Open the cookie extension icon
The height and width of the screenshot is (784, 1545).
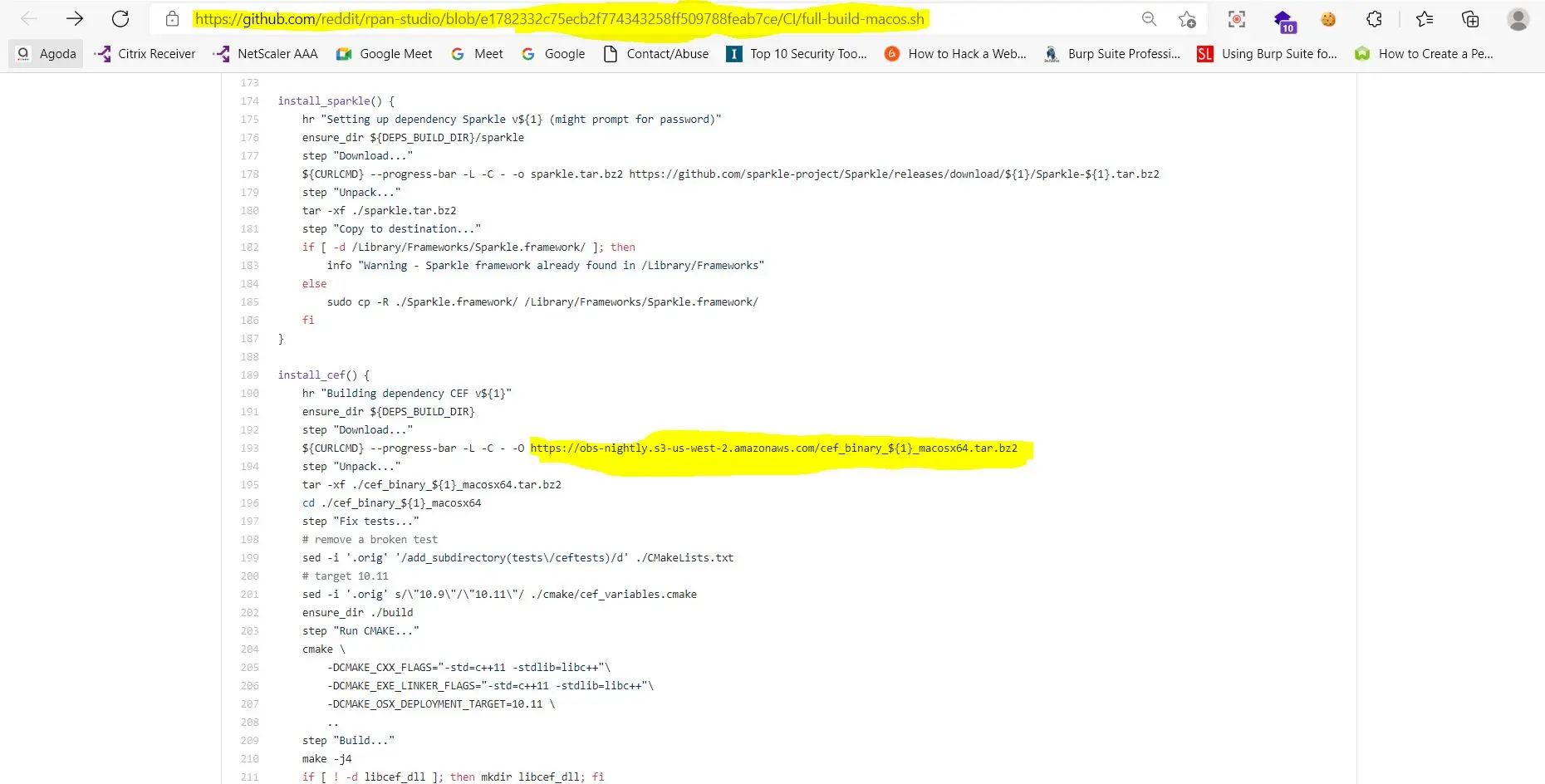point(1328,19)
